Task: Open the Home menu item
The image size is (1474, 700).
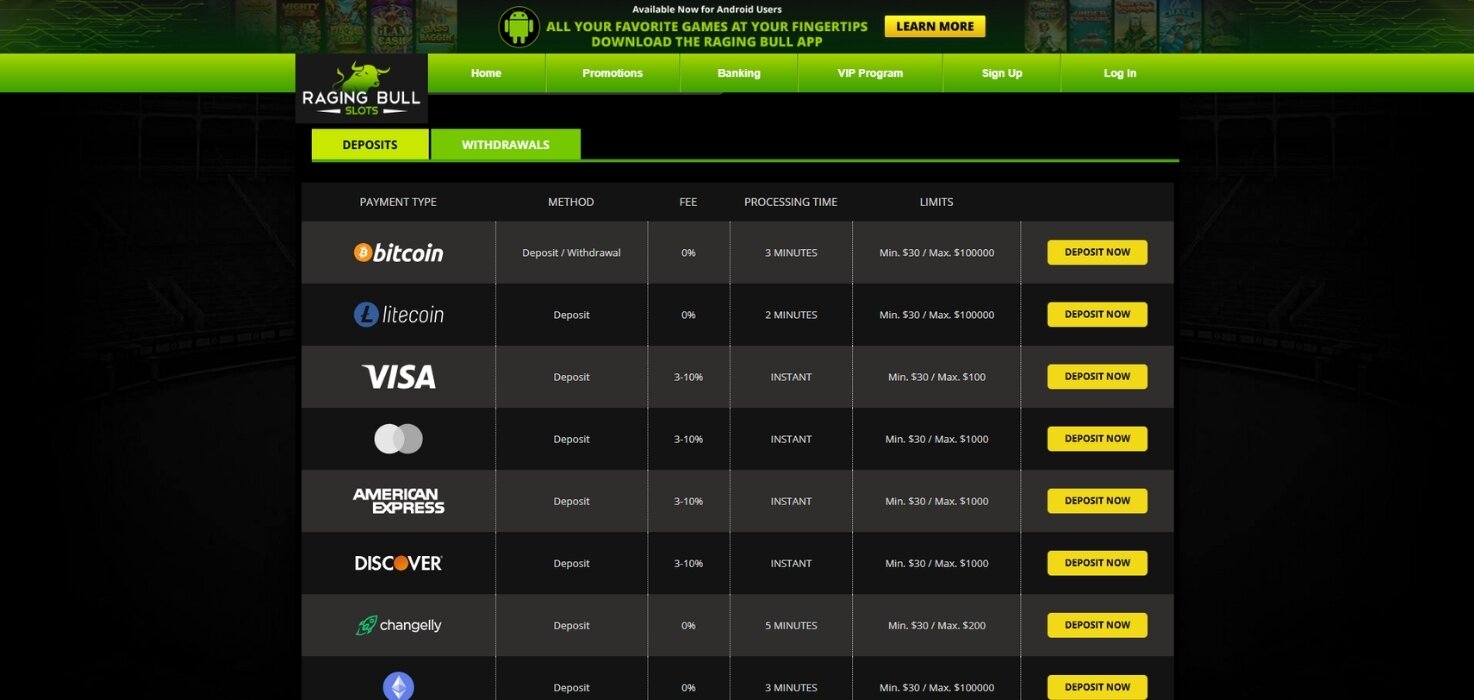Action: [x=486, y=73]
